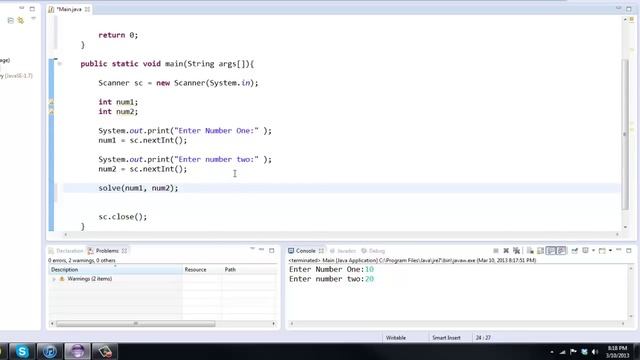Select the Warnings (2 items) entry

tap(89, 279)
